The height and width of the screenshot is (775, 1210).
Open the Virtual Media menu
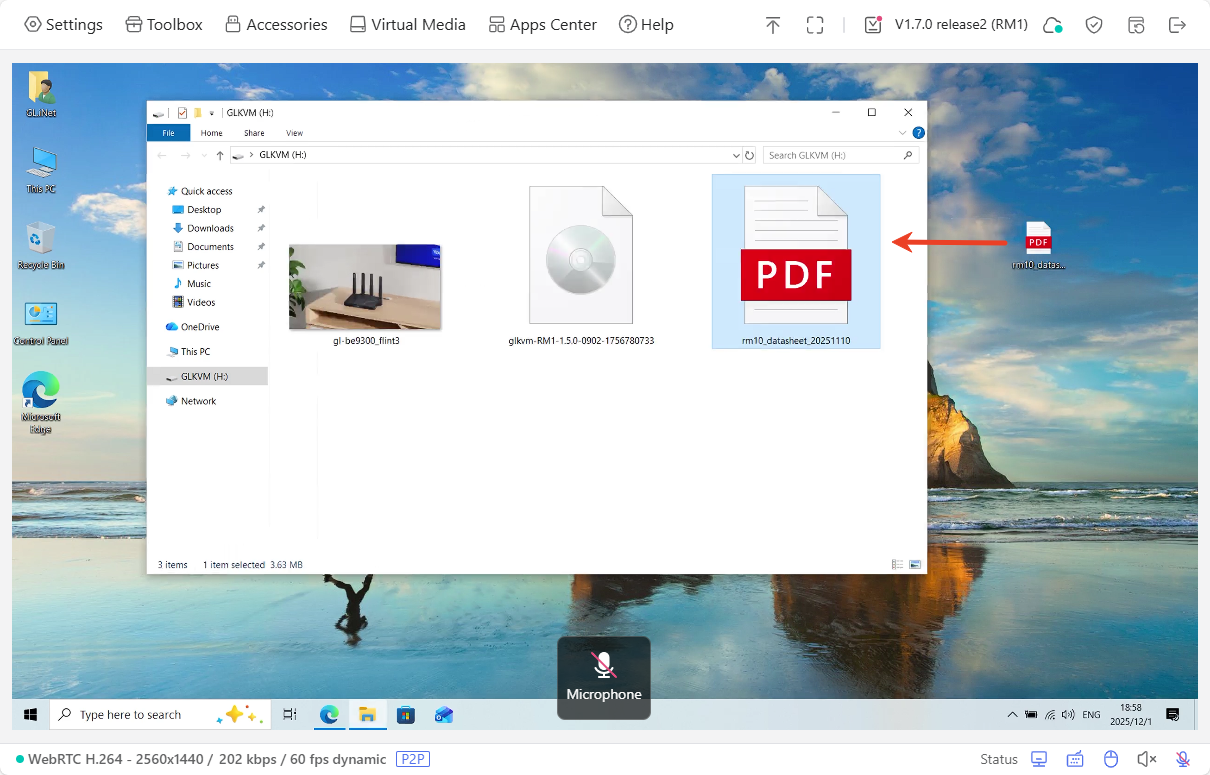tap(407, 24)
